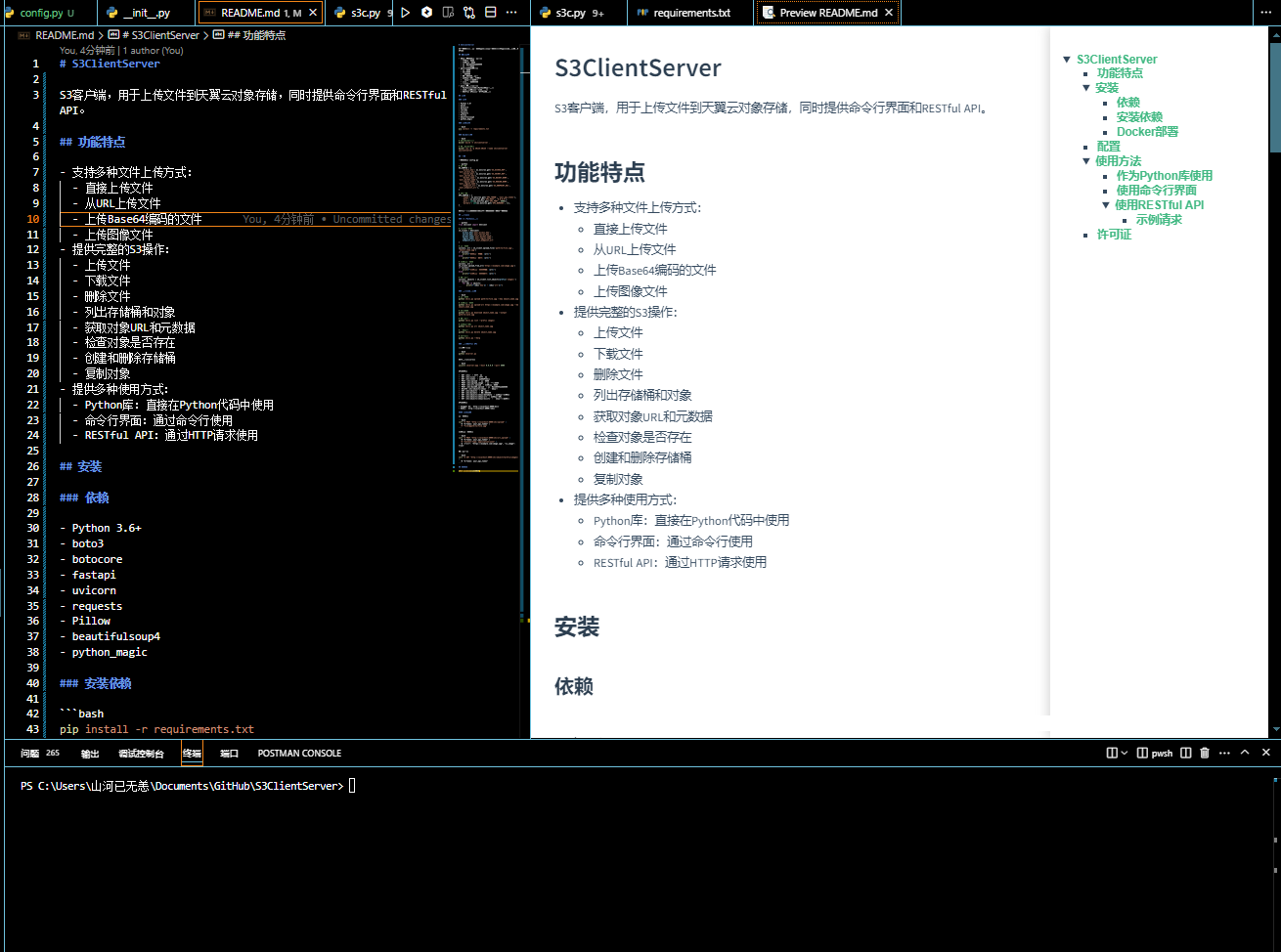The width and height of the screenshot is (1281, 952).
Task: Kill terminal with the trash icon
Action: (x=1205, y=753)
